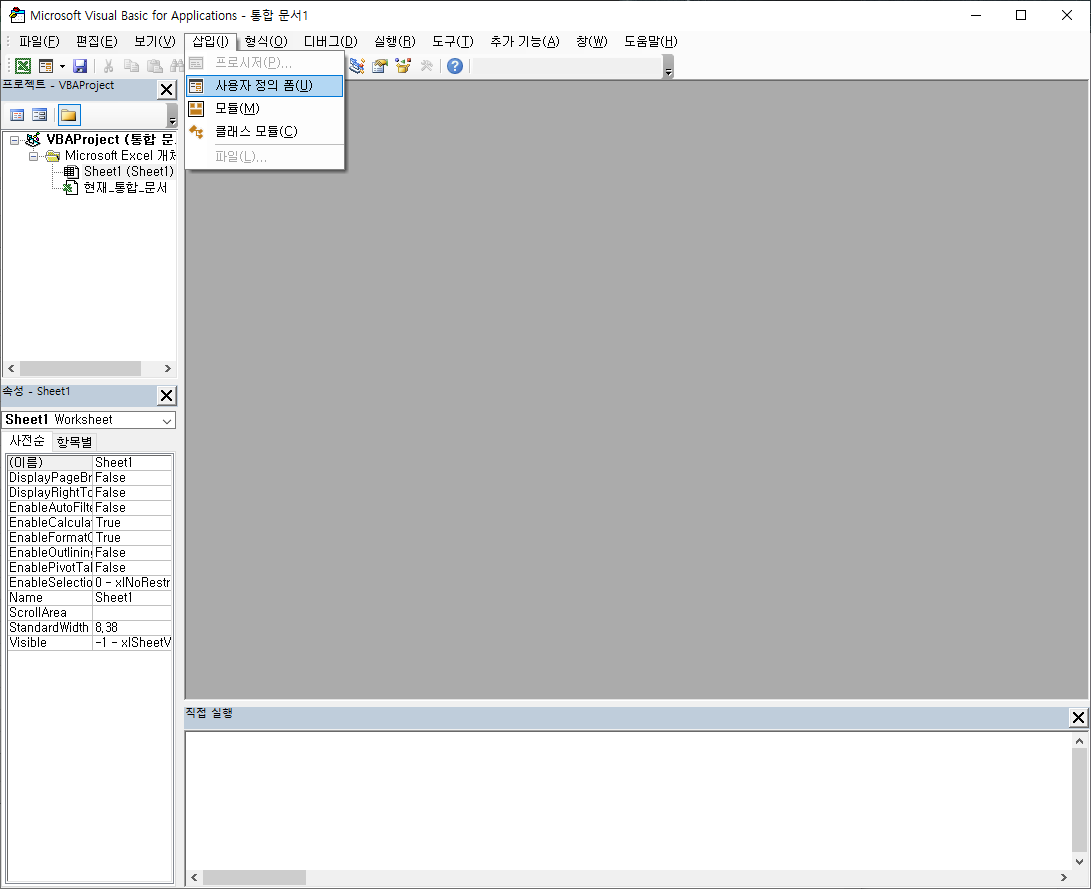The height and width of the screenshot is (889, 1091).
Task: Click the blue Help question mark icon
Action: 455,66
